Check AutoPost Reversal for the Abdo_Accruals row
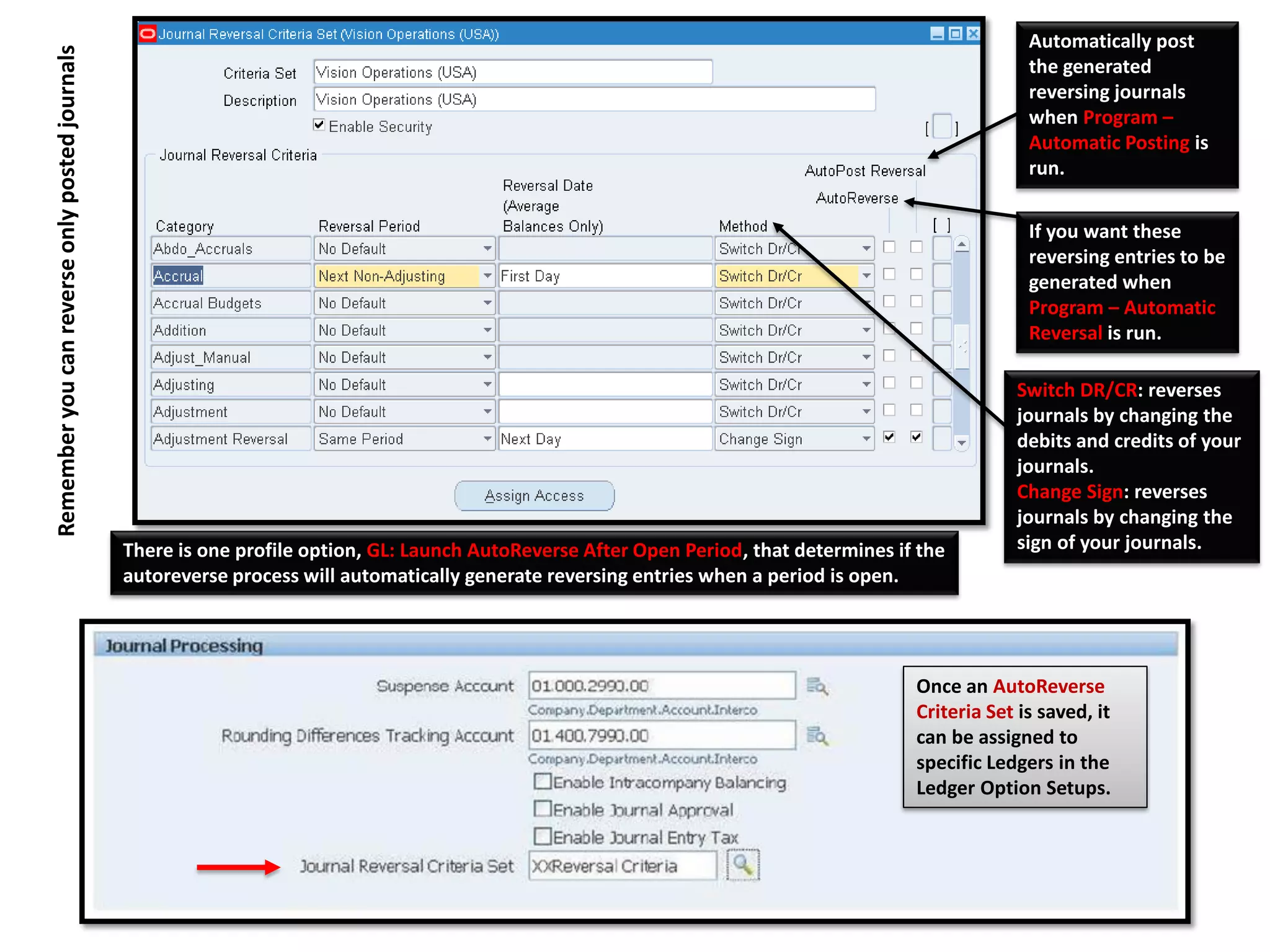The width and height of the screenshot is (1270, 952). tap(916, 247)
